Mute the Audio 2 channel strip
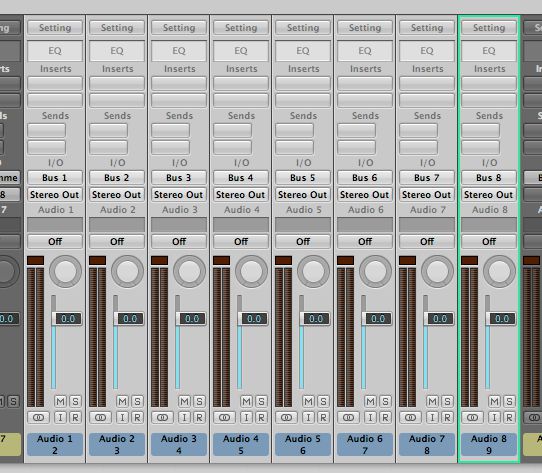The width and height of the screenshot is (542, 473). (122, 401)
